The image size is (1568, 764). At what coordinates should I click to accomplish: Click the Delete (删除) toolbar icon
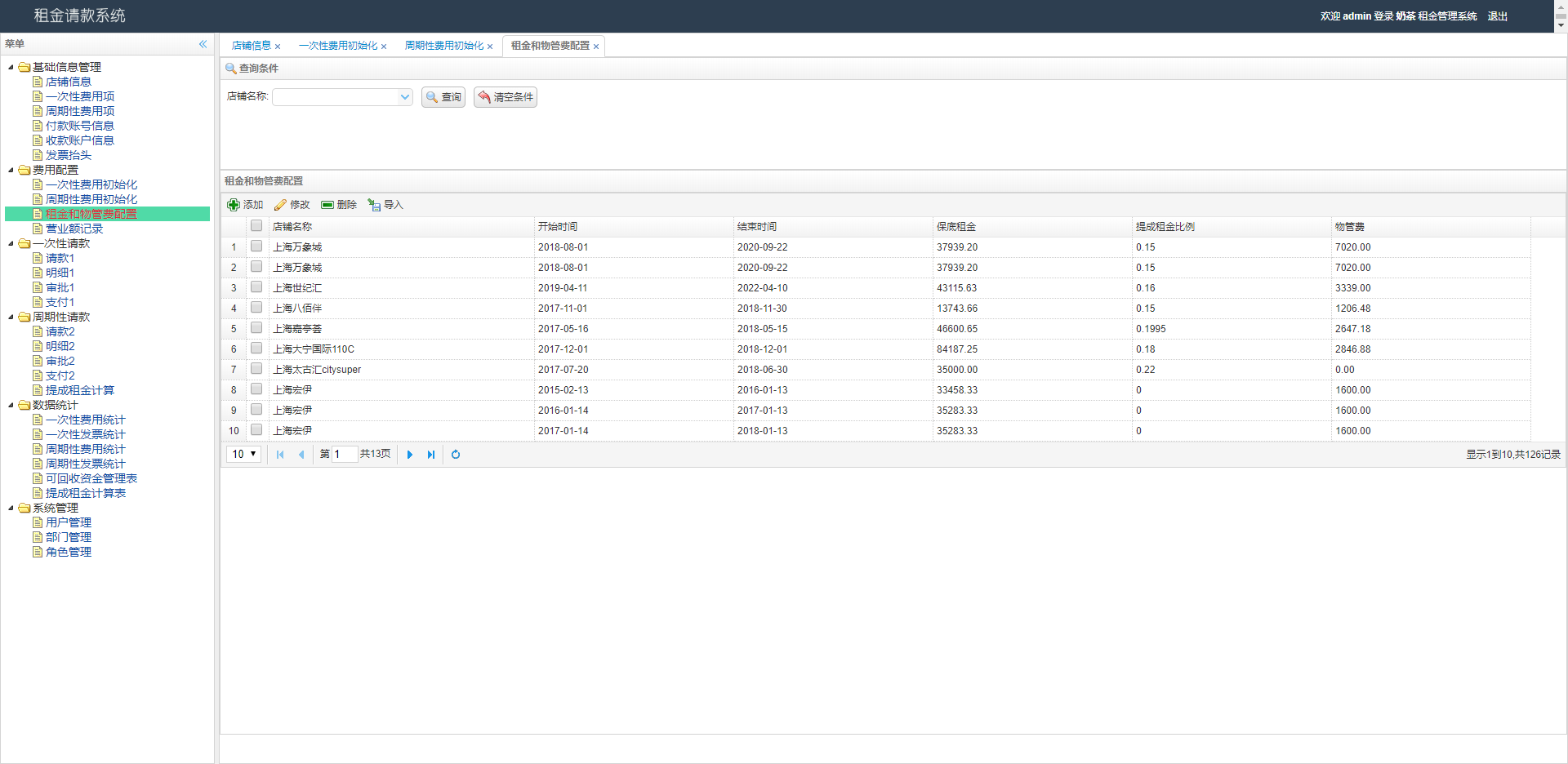(327, 205)
